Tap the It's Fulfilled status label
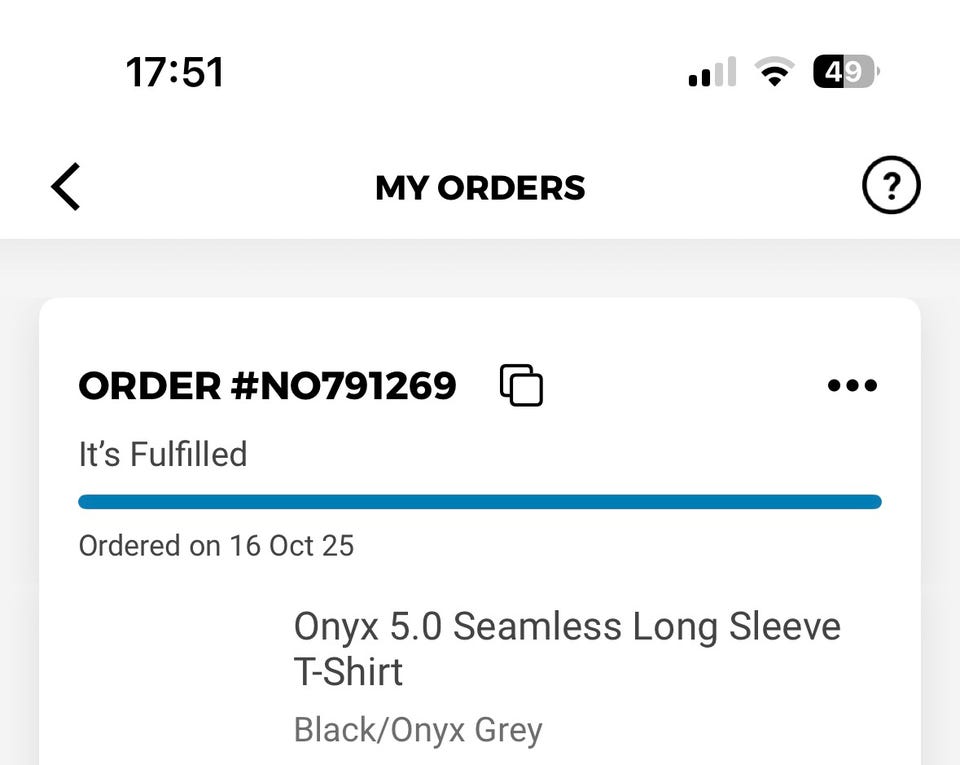 coord(163,455)
